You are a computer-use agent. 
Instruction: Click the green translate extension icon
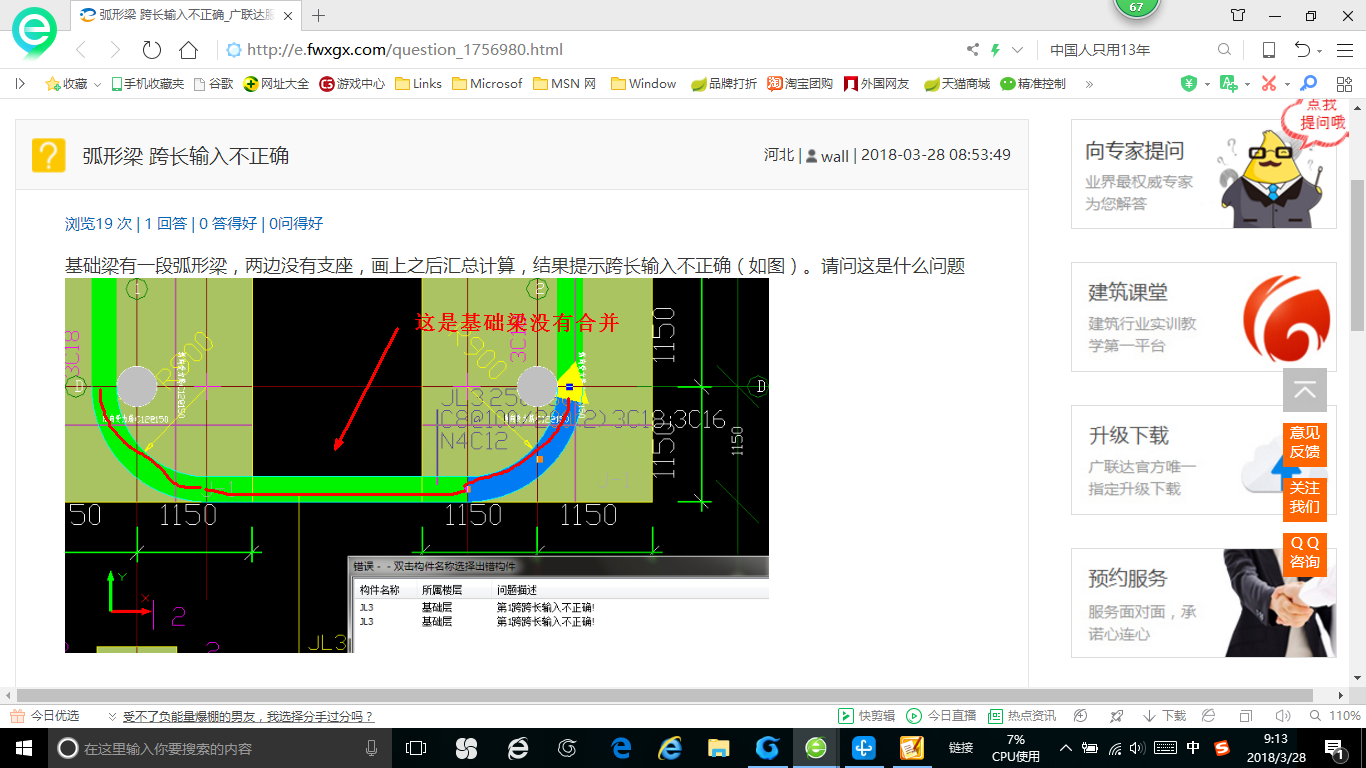pyautogui.click(x=1229, y=84)
